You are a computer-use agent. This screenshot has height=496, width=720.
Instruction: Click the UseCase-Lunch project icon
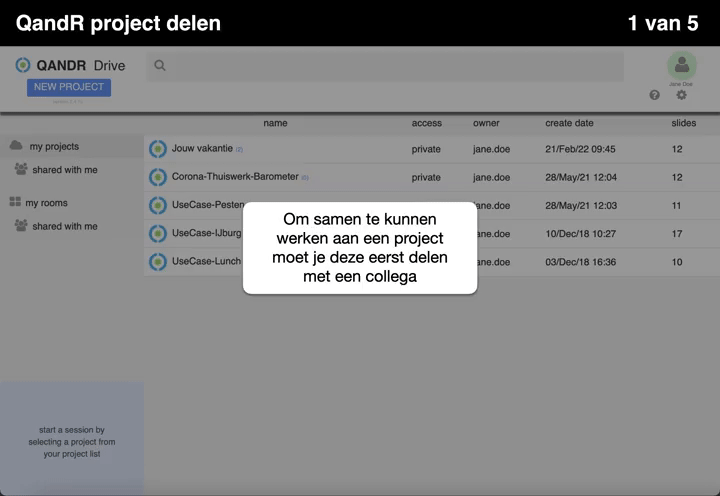point(158,261)
